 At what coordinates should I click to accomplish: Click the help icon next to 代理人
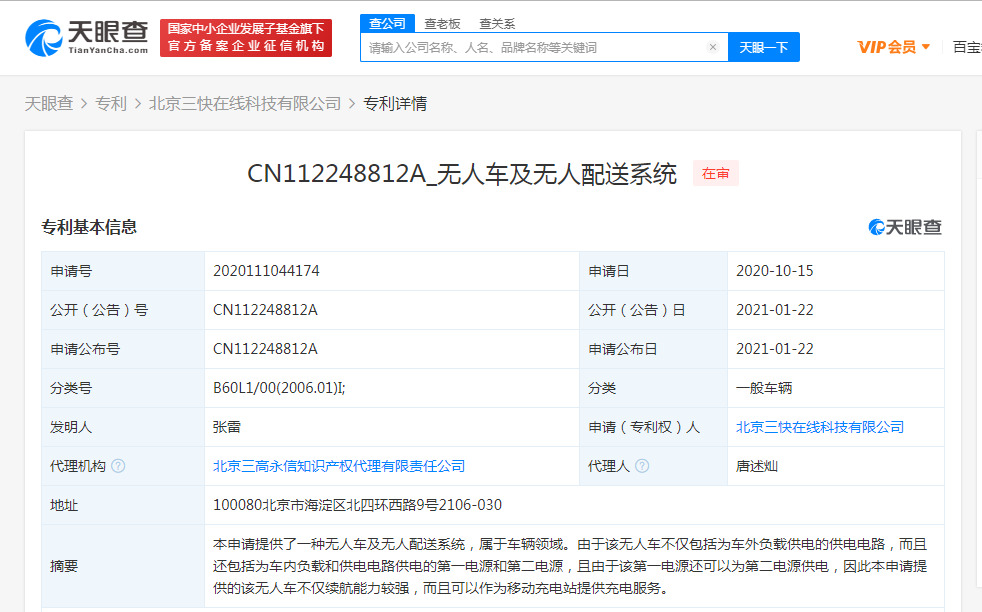(x=642, y=466)
